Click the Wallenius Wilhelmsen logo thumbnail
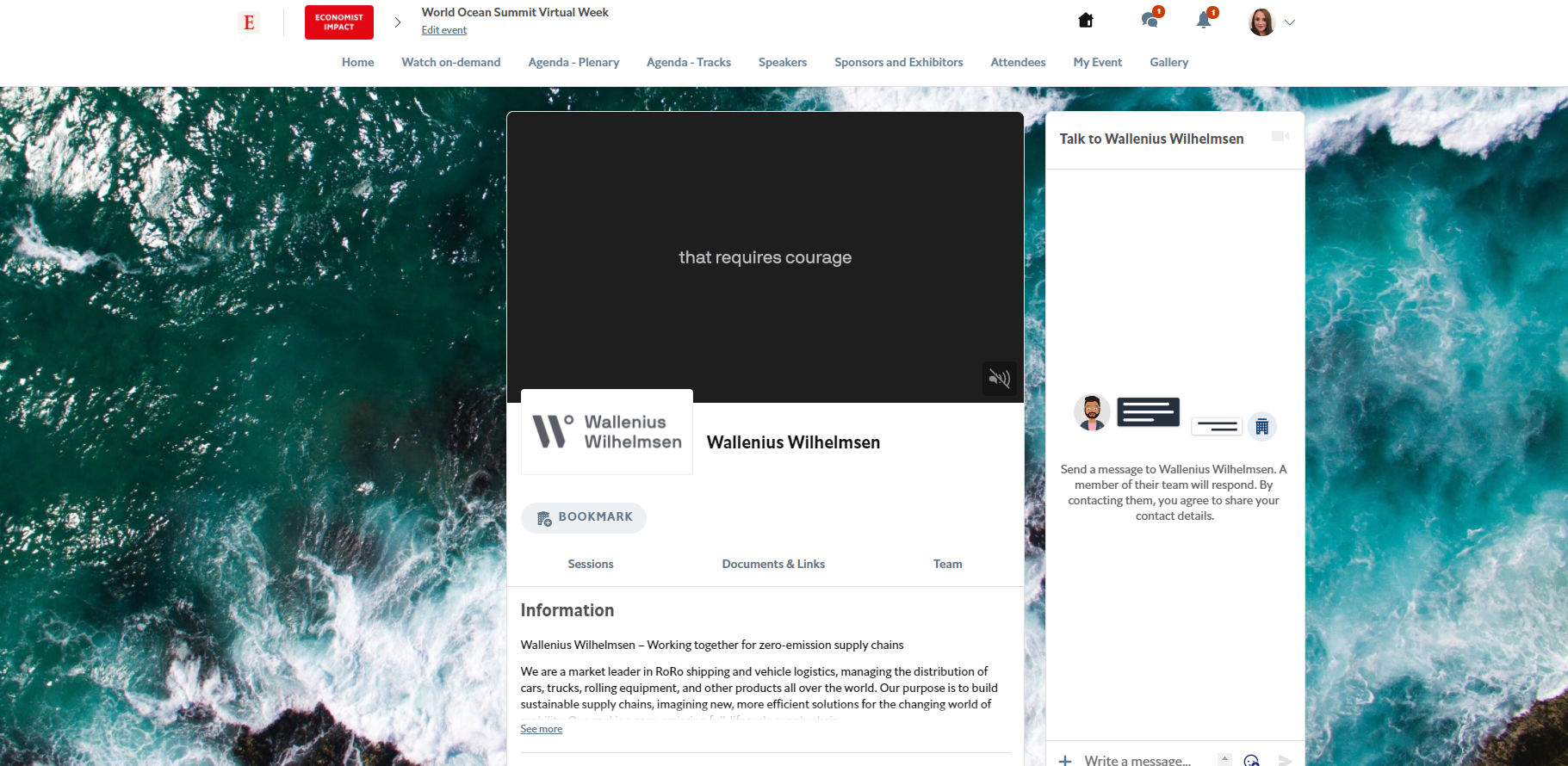The width and height of the screenshot is (1568, 766). click(607, 432)
